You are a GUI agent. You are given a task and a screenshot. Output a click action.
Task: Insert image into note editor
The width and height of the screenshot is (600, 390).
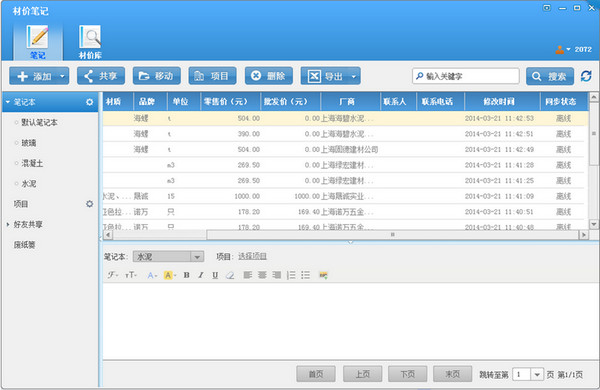point(324,275)
